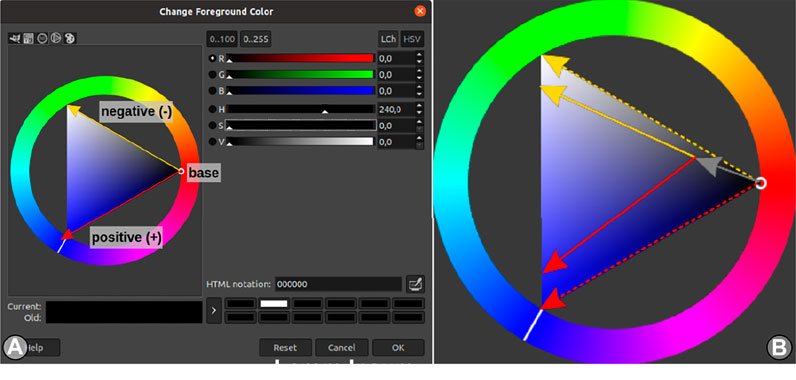796x380 pixels.
Task: Select the H channel radio button
Action: pyautogui.click(x=212, y=109)
